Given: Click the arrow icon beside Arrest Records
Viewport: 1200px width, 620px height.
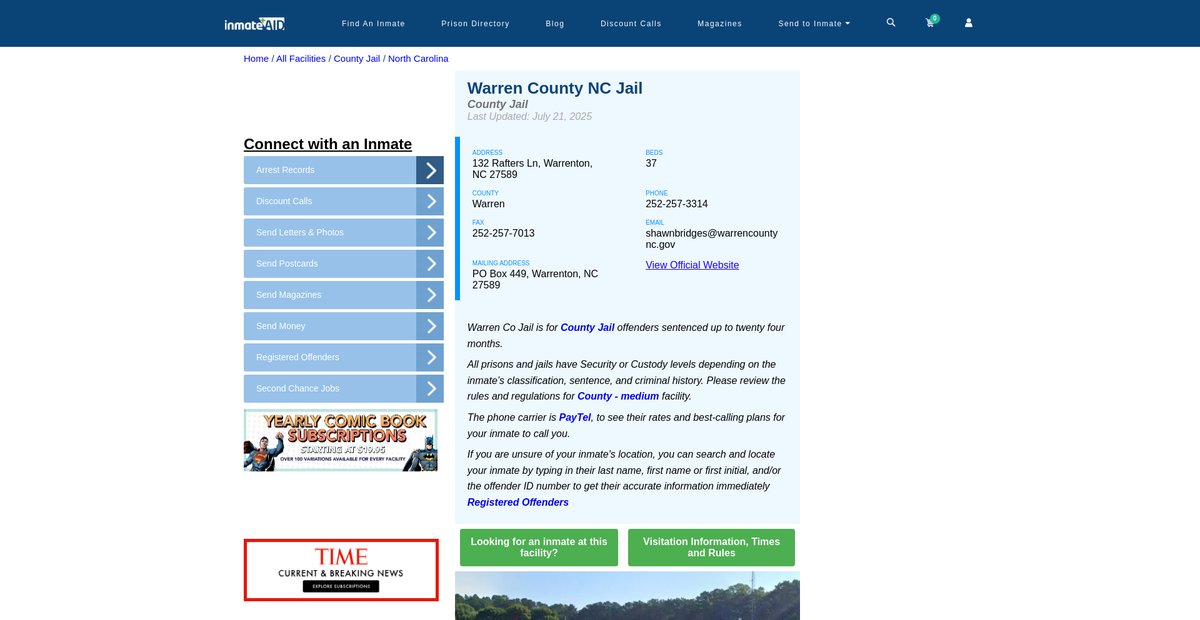Looking at the screenshot, I should tap(430, 170).
